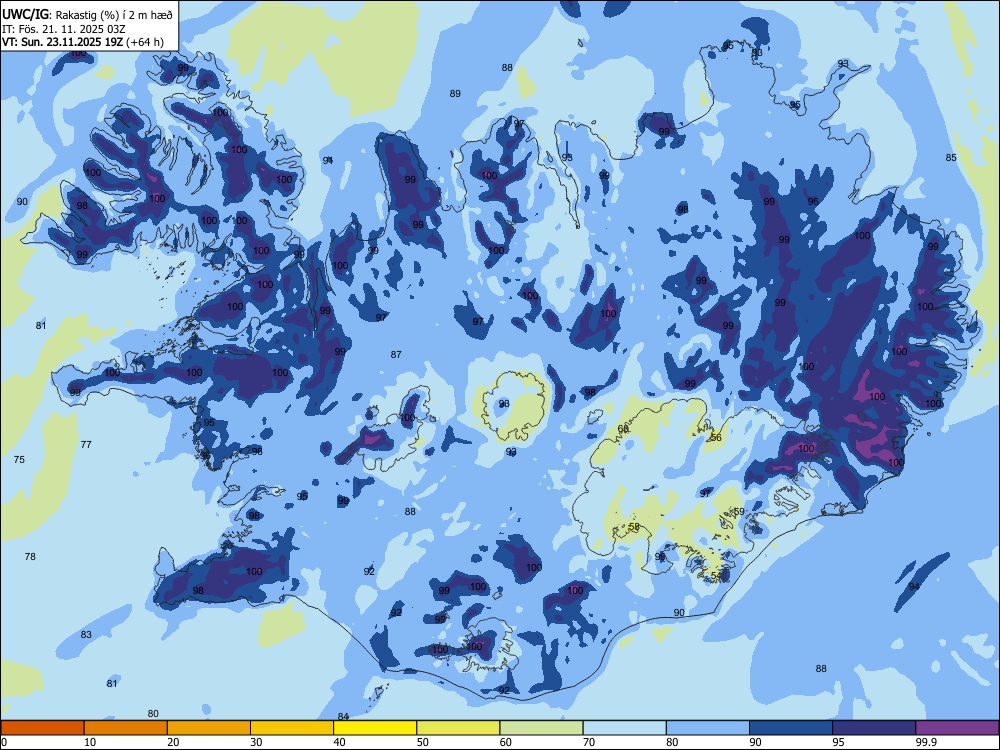The image size is (1000, 750).
Task: Choose the pale blue 70–80 legend swatch
Action: click(x=625, y=728)
